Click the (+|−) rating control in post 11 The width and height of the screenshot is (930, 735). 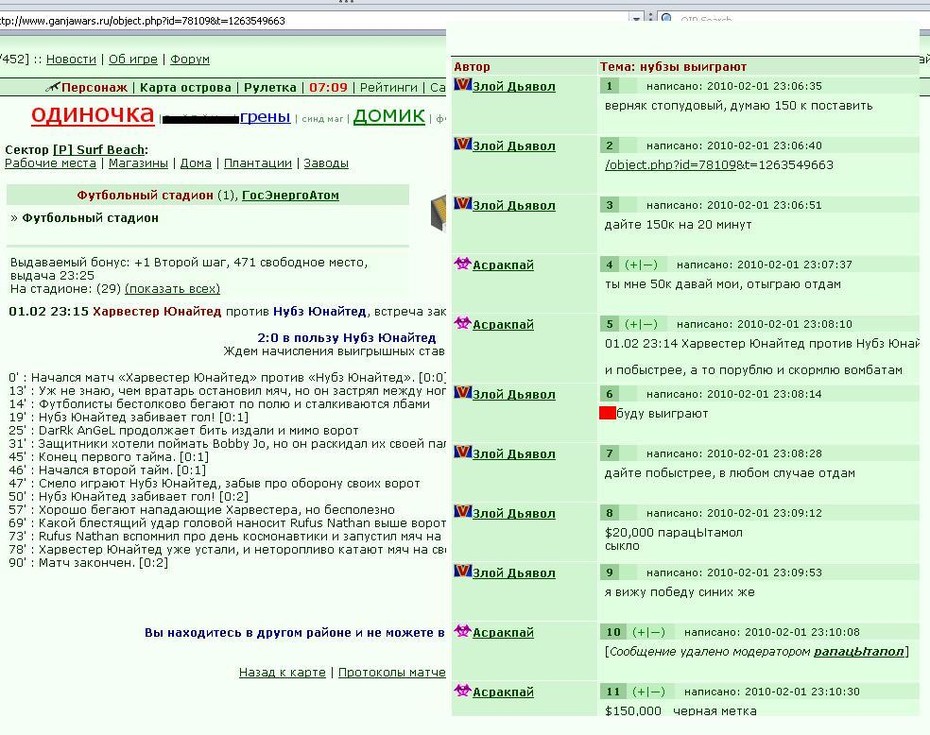click(x=648, y=692)
